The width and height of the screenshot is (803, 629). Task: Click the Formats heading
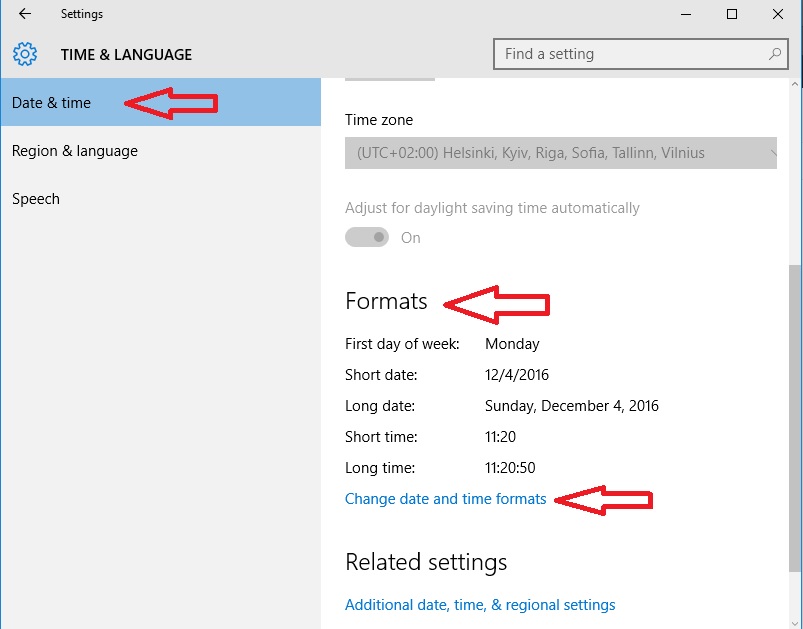click(x=386, y=301)
